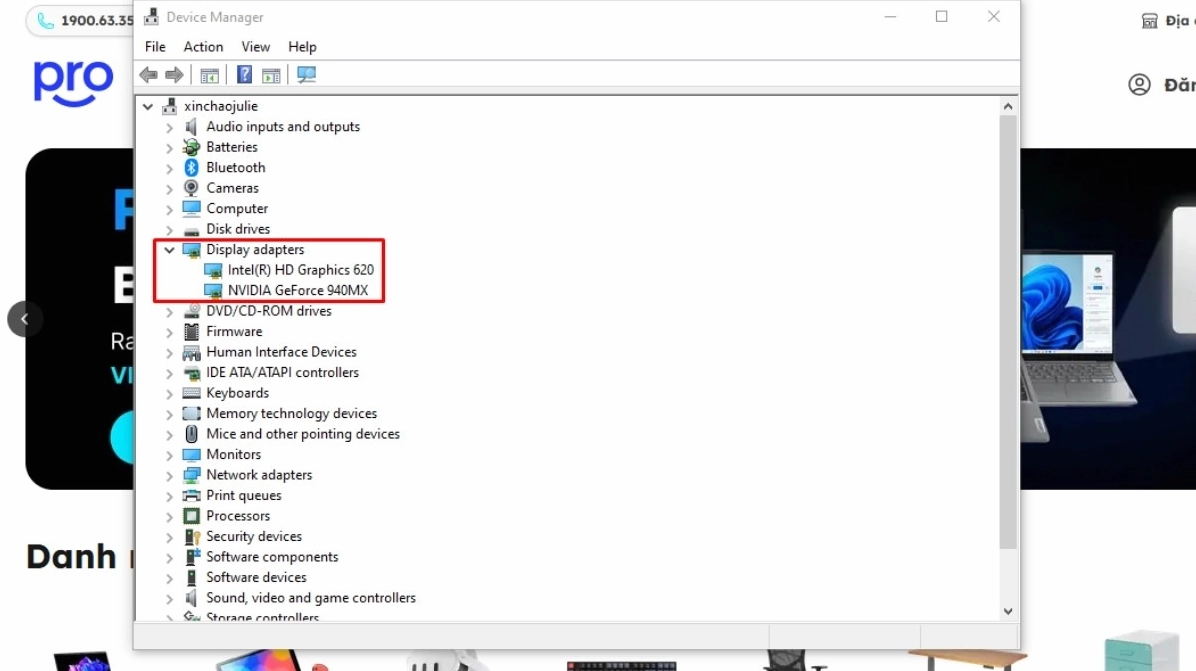
Task: Expand the Monitors chevron
Action: (x=169, y=455)
